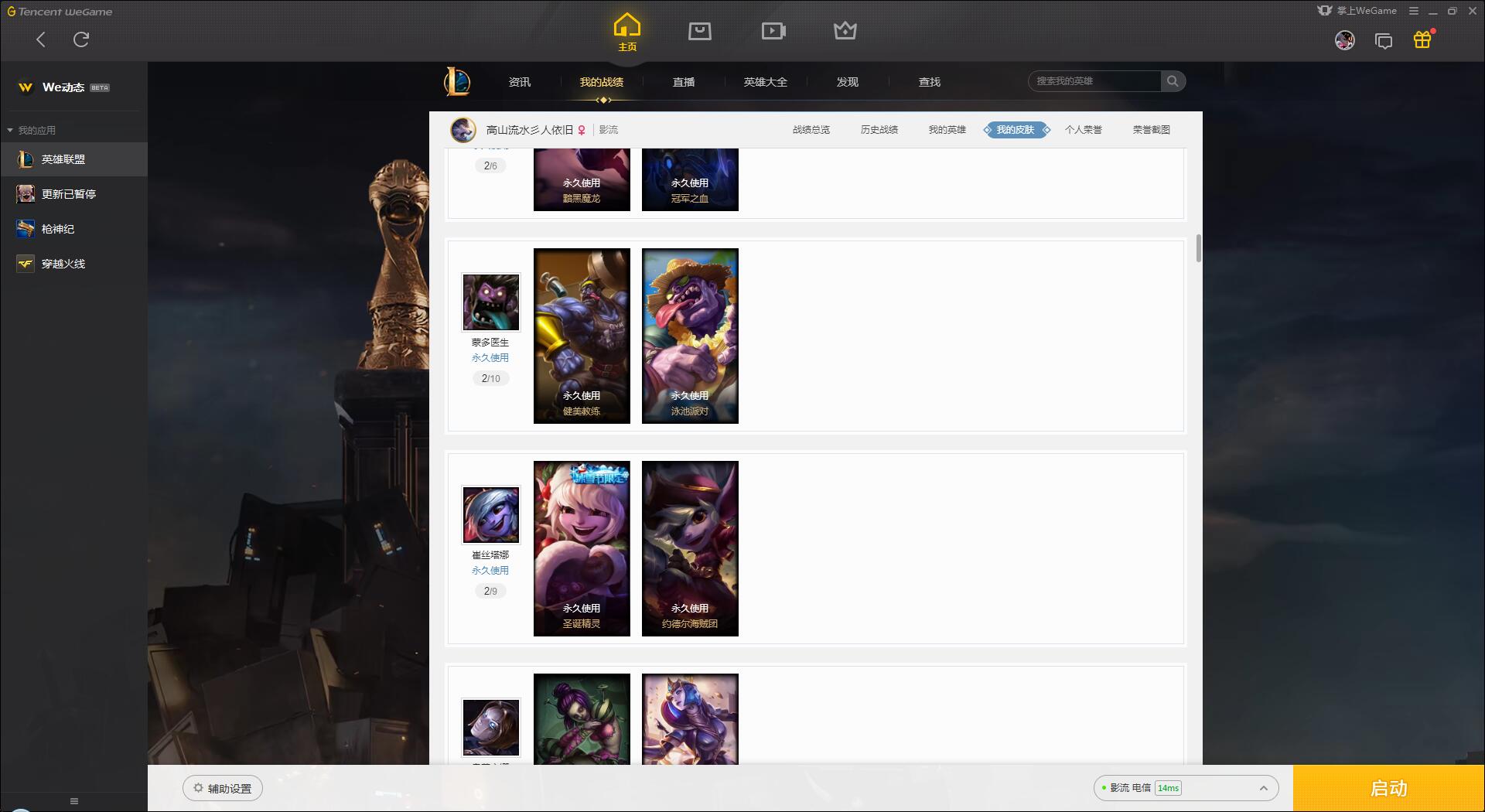
Task: Switch to 战绩总览 sub-tab
Action: [811, 130]
